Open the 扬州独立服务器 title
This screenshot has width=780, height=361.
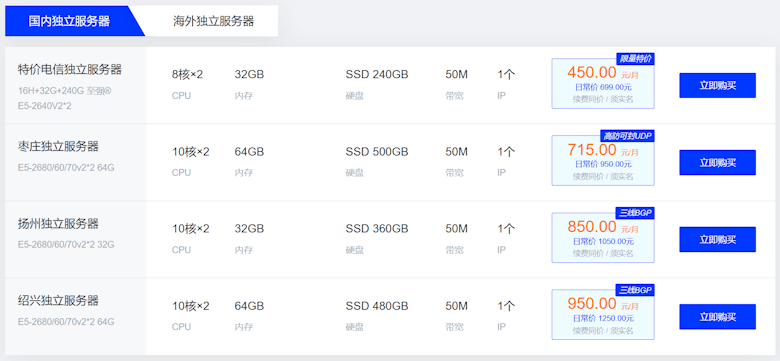coord(58,224)
